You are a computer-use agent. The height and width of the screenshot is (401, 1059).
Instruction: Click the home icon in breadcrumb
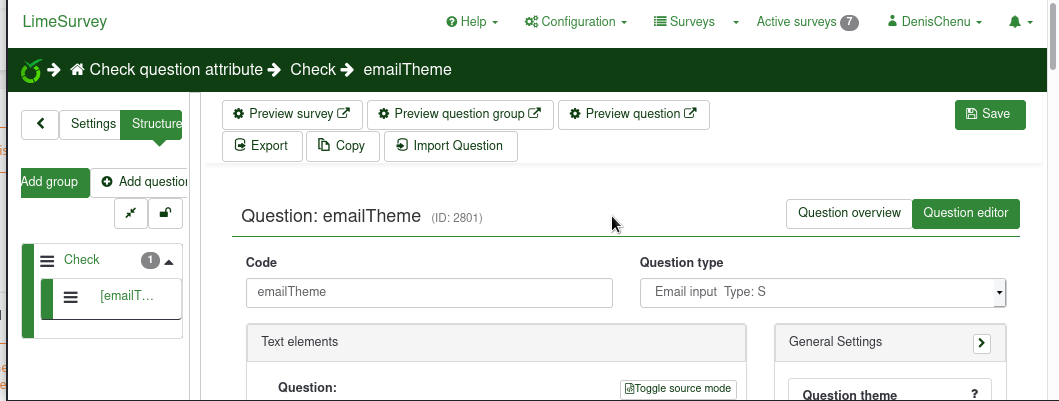77,70
